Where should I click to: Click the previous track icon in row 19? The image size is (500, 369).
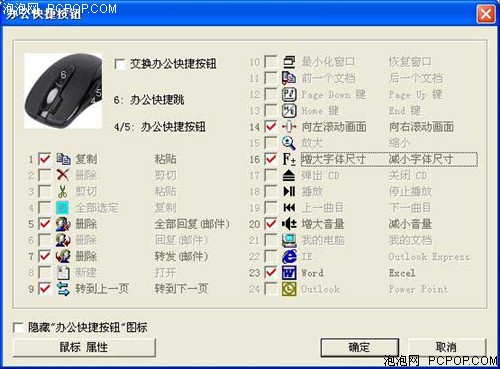tap(289, 208)
